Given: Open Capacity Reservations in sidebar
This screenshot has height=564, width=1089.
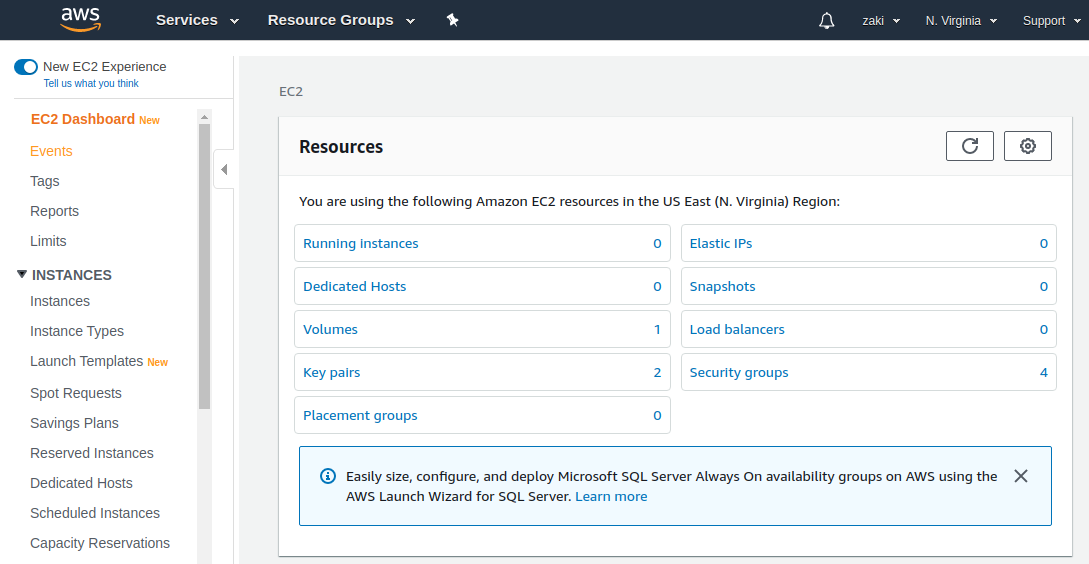Looking at the screenshot, I should coord(100,543).
